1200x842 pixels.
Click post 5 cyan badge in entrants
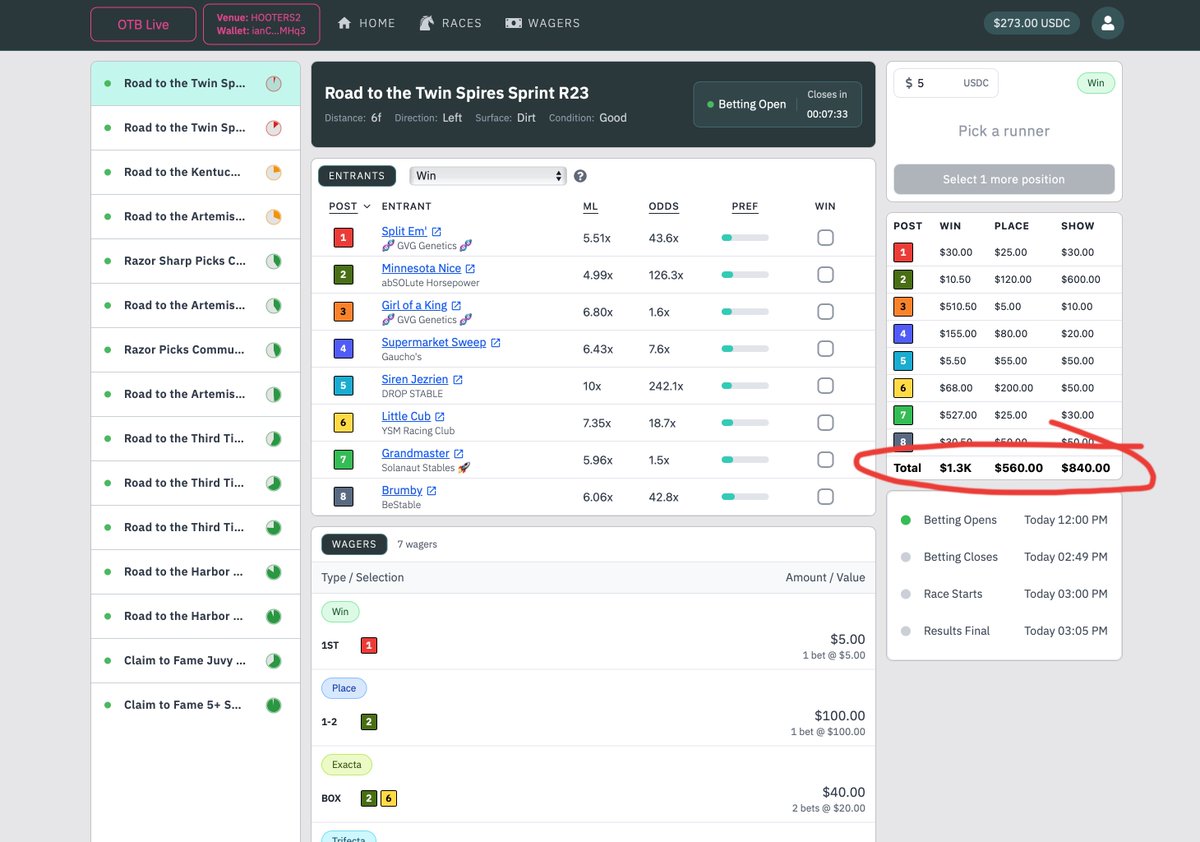click(x=343, y=386)
